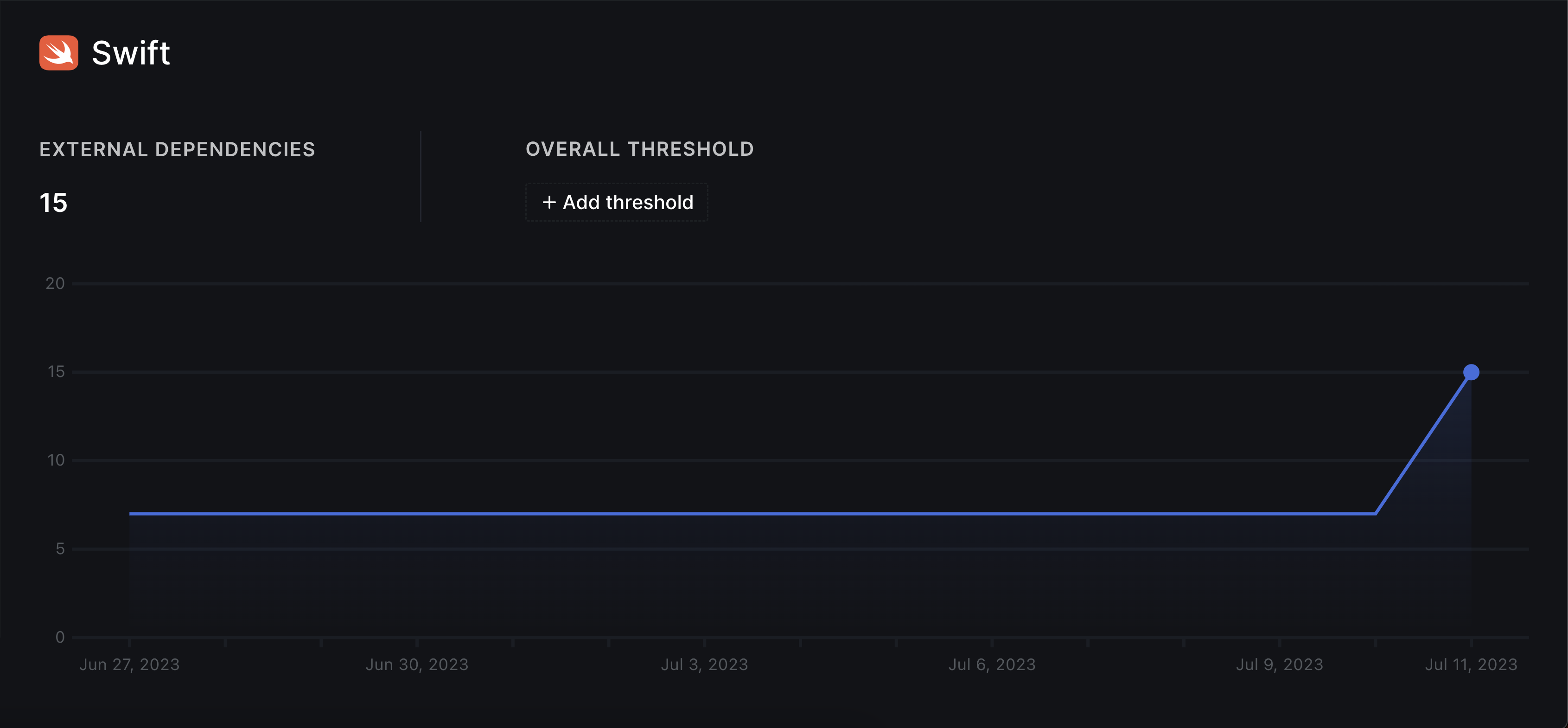
Task: Click the Jul 3, 2023 axis label
Action: (x=704, y=664)
